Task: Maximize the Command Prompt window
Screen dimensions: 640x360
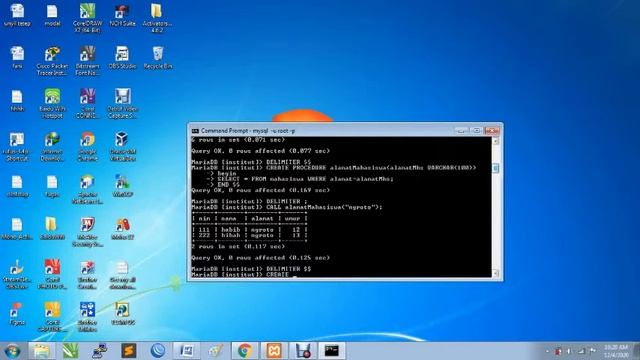Action: click(x=476, y=131)
